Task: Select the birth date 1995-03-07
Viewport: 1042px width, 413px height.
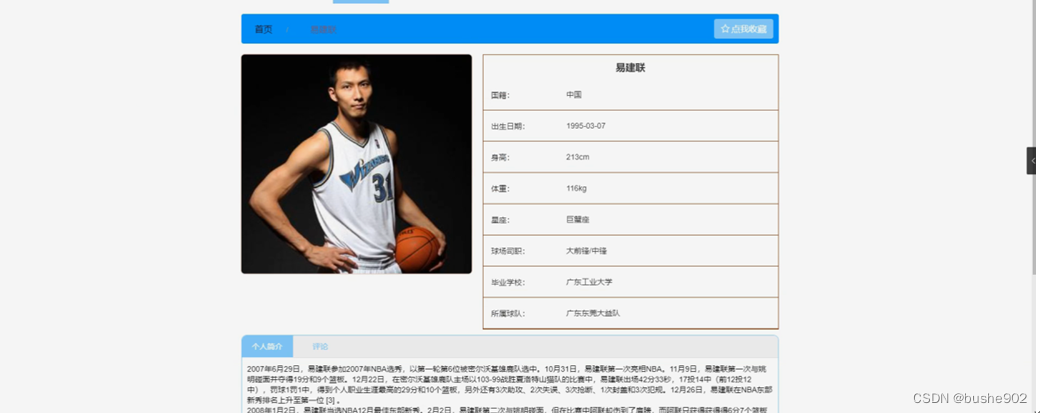Action: click(x=585, y=126)
